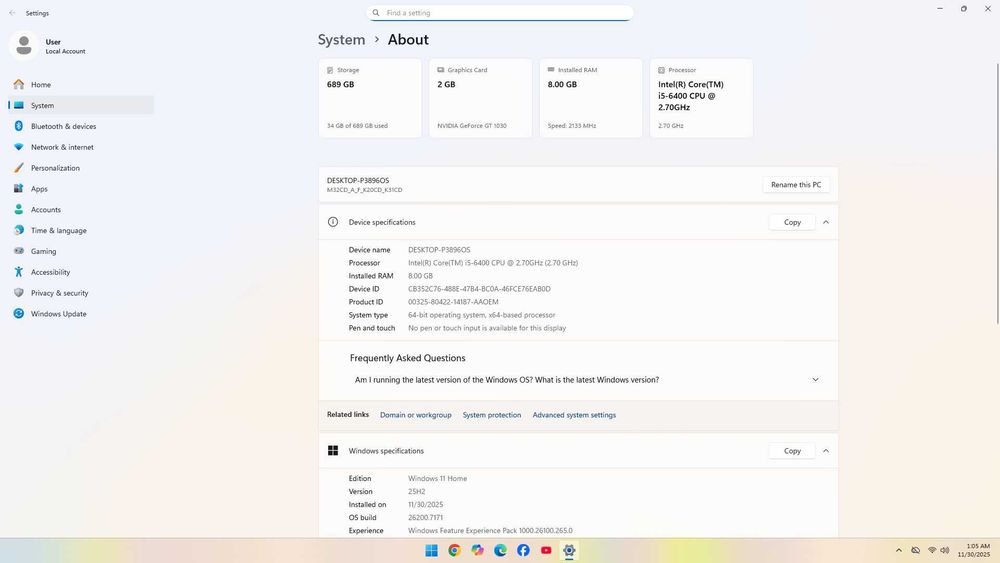Image resolution: width=1000 pixels, height=563 pixels.
Task: Click the Wi-Fi network tray icon
Action: 932,550
